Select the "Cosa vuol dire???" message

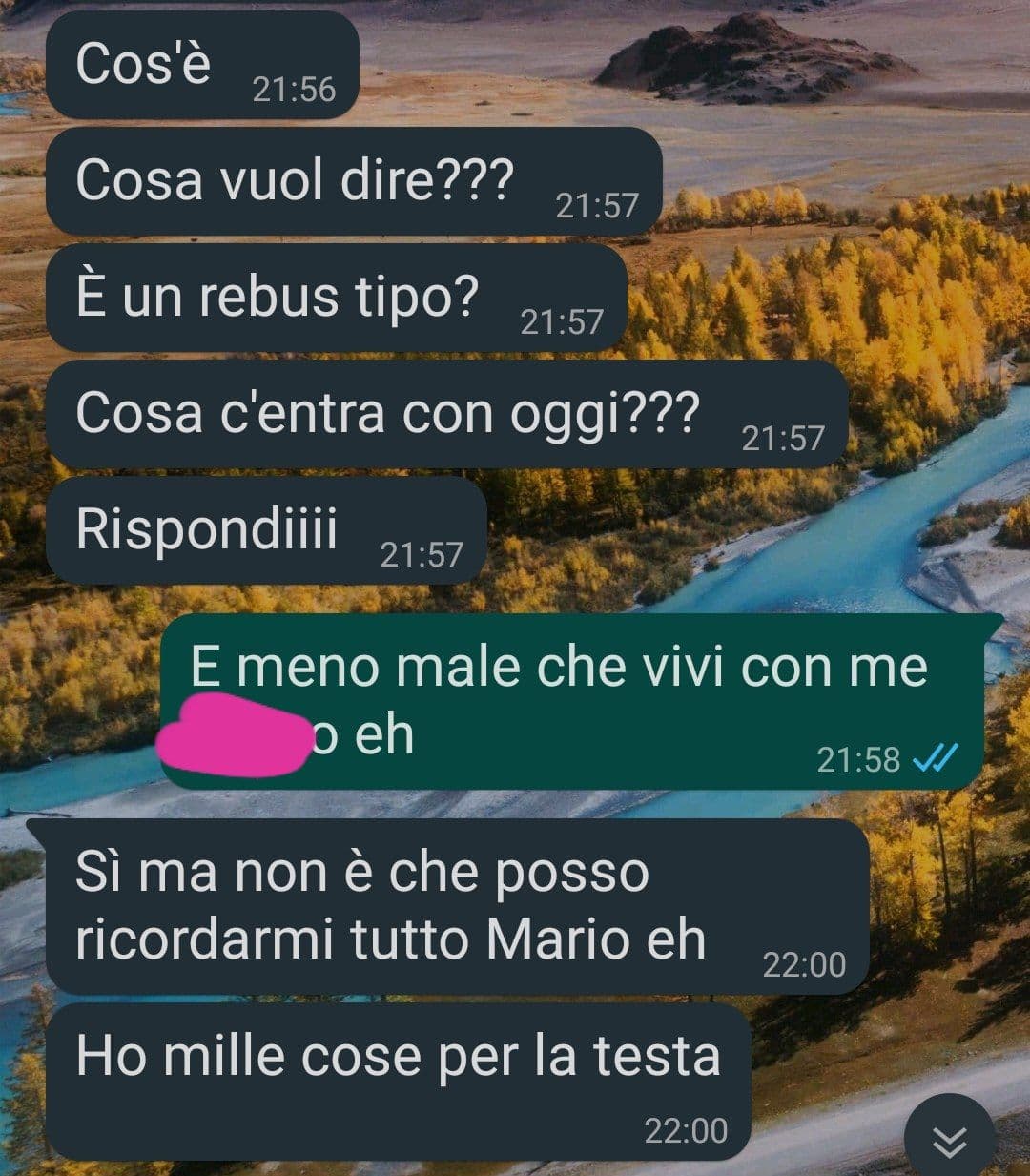[x=354, y=180]
